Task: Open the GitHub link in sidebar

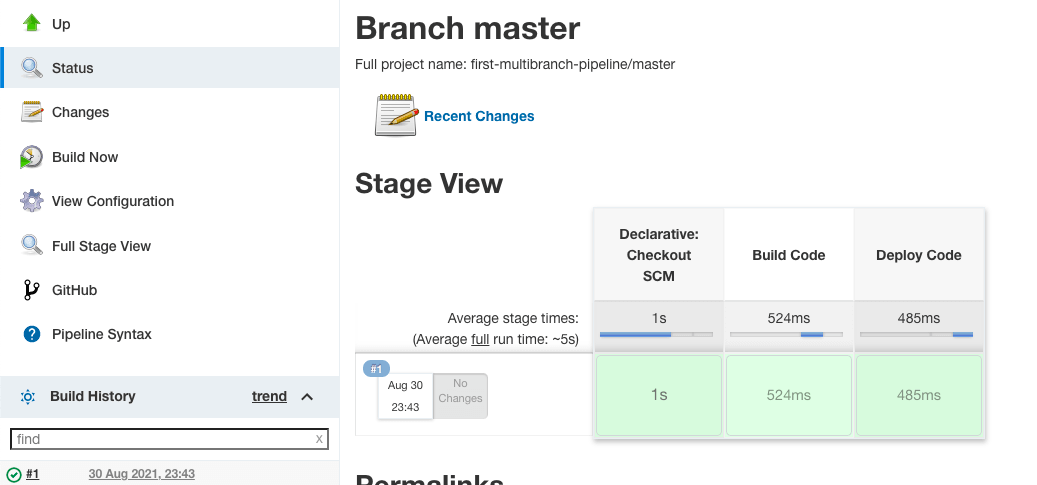Action: click(75, 290)
